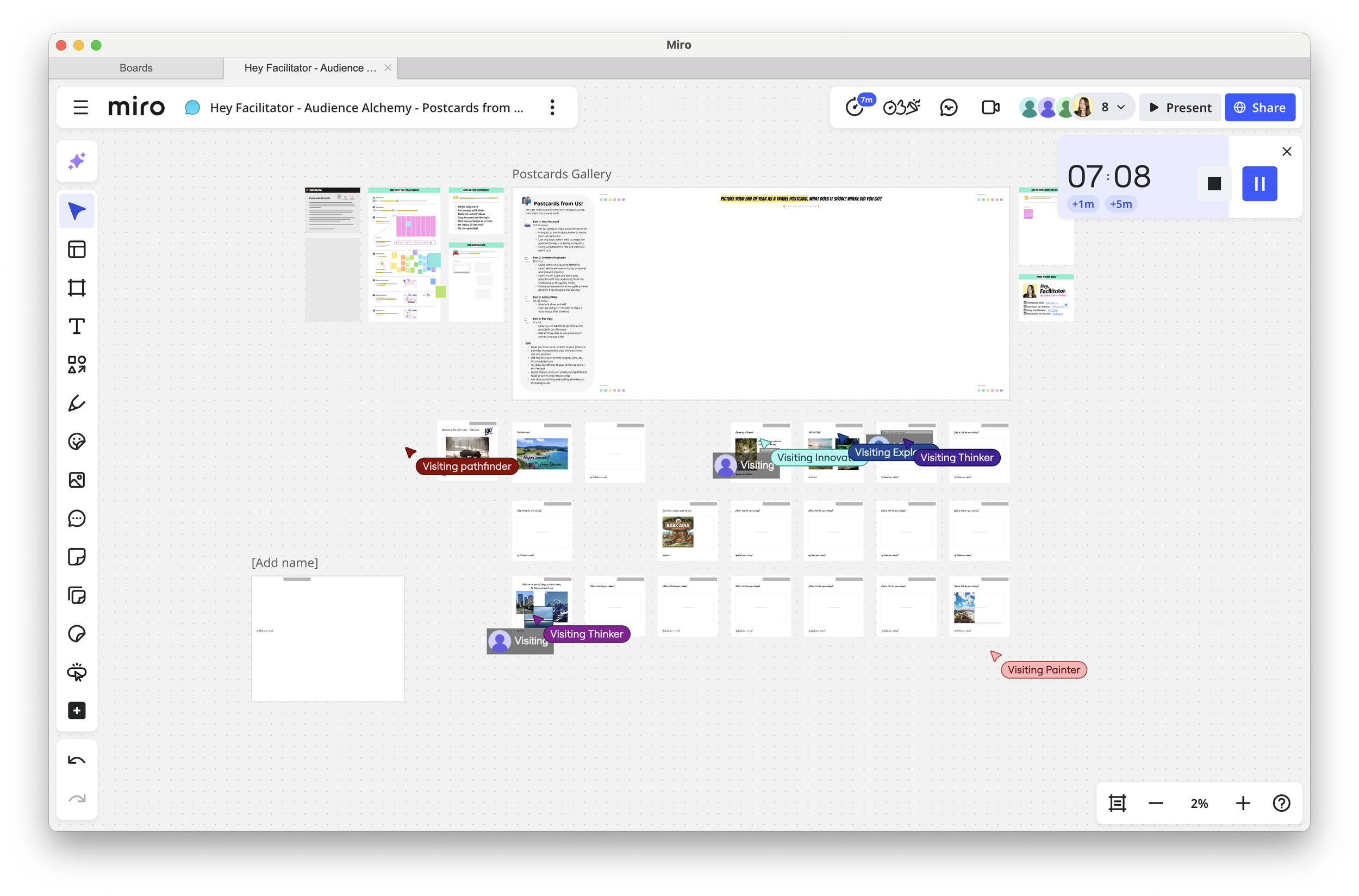
Task: Add 5 minutes to the timer
Action: point(1121,204)
